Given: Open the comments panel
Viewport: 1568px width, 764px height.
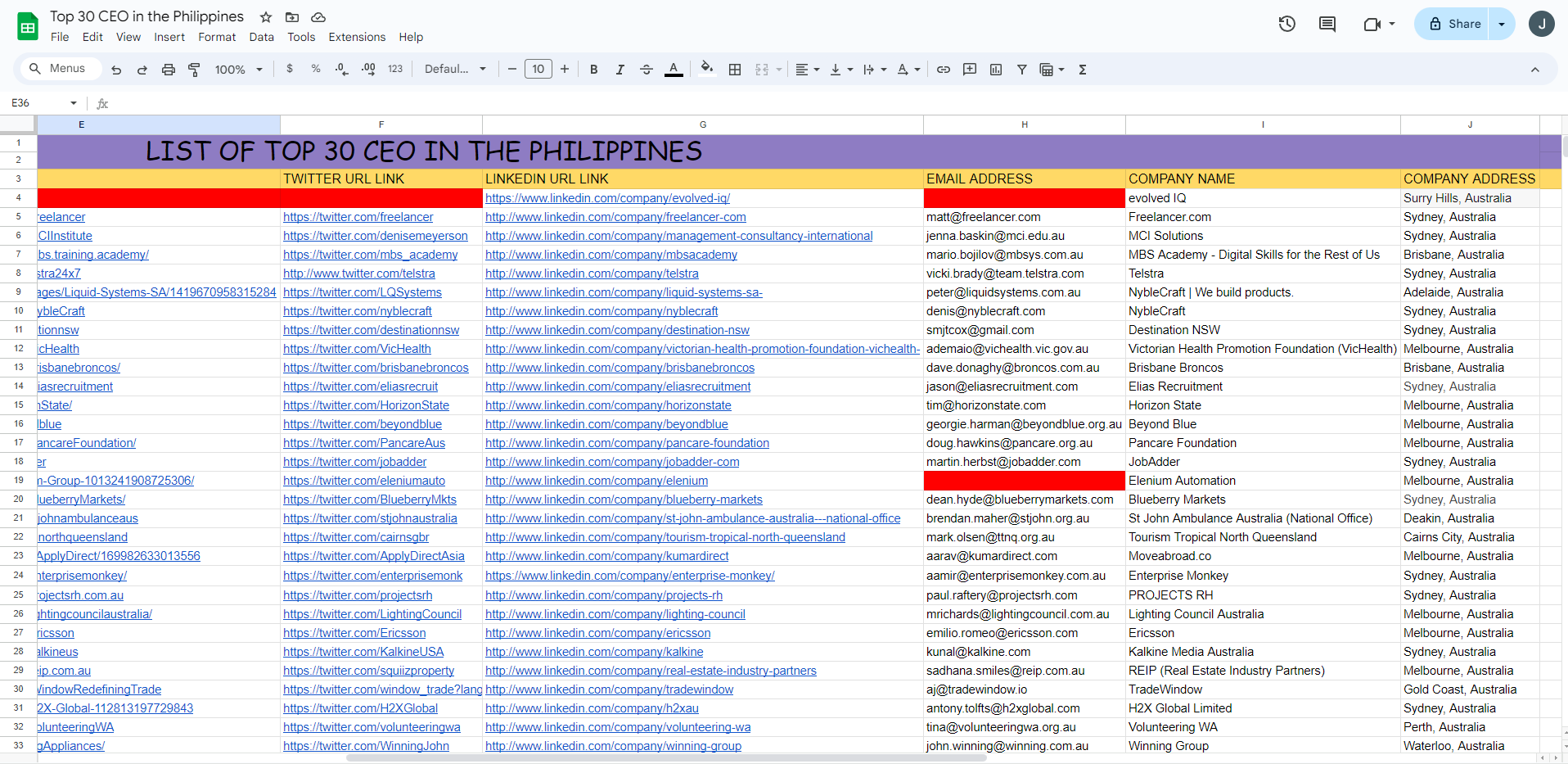Looking at the screenshot, I should (1327, 24).
